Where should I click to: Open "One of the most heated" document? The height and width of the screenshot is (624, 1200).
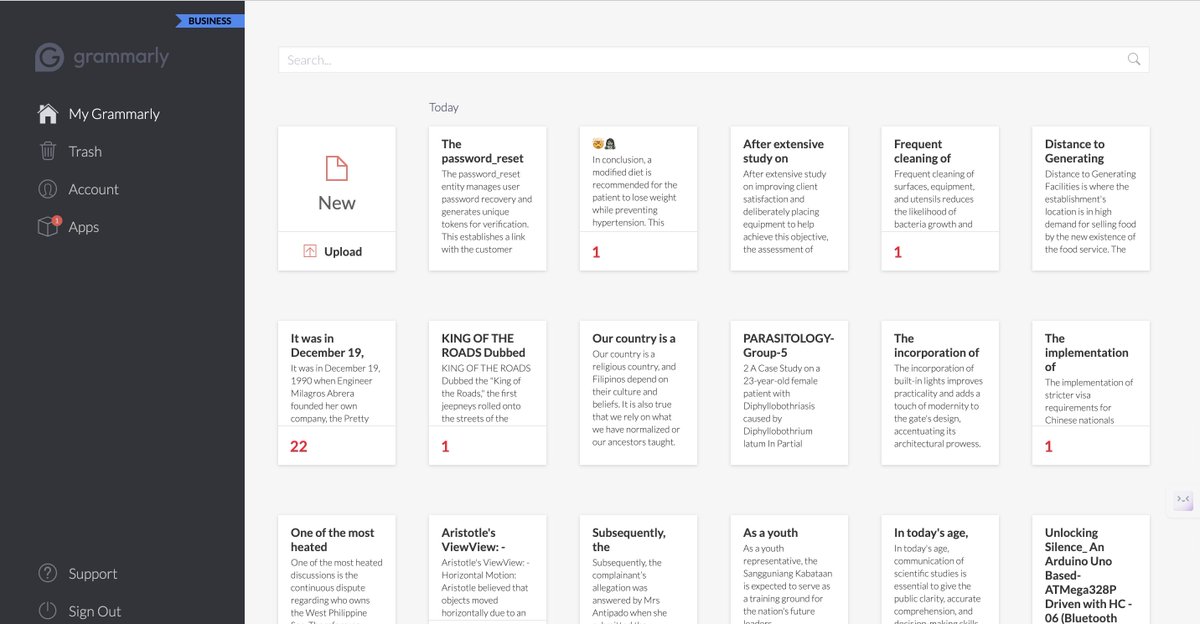click(337, 570)
